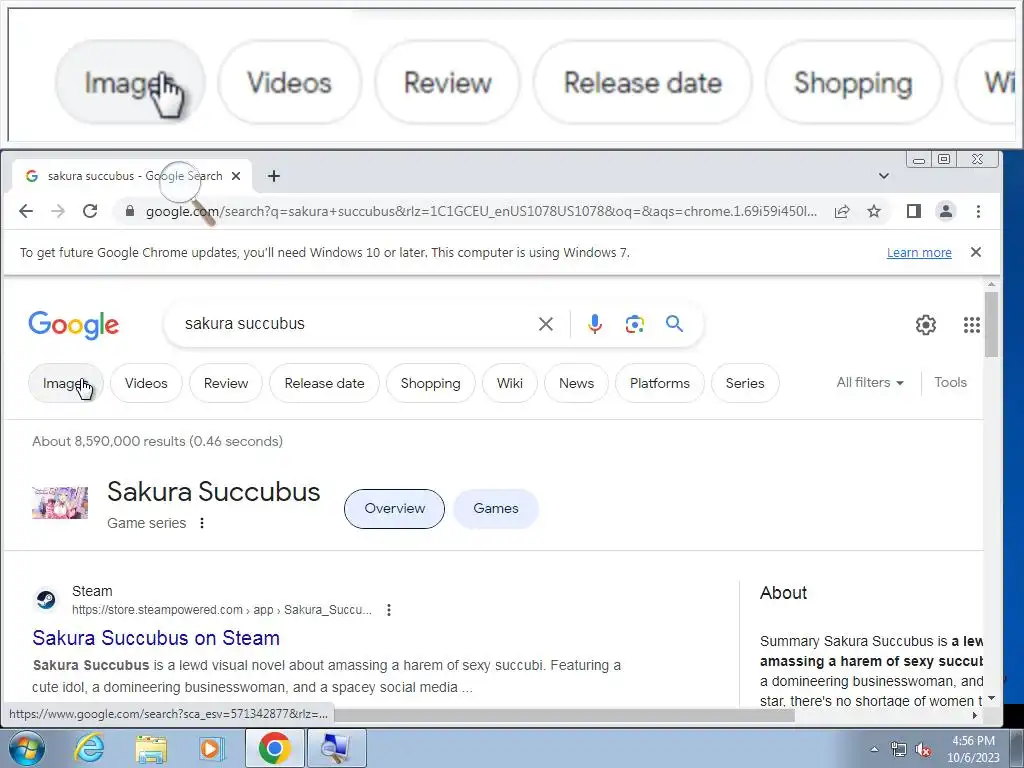Click the Learn more link
Image resolution: width=1024 pixels, height=768 pixels.
pyautogui.click(x=919, y=253)
